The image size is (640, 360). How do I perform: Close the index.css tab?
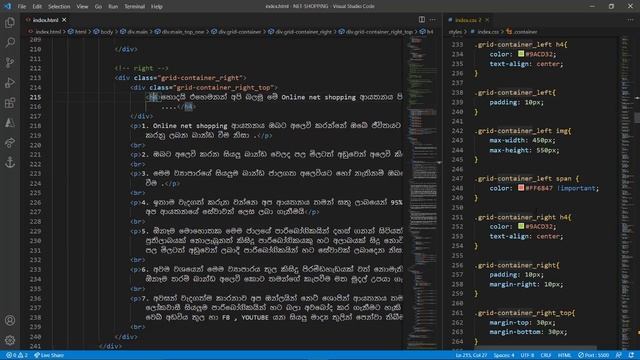point(487,20)
